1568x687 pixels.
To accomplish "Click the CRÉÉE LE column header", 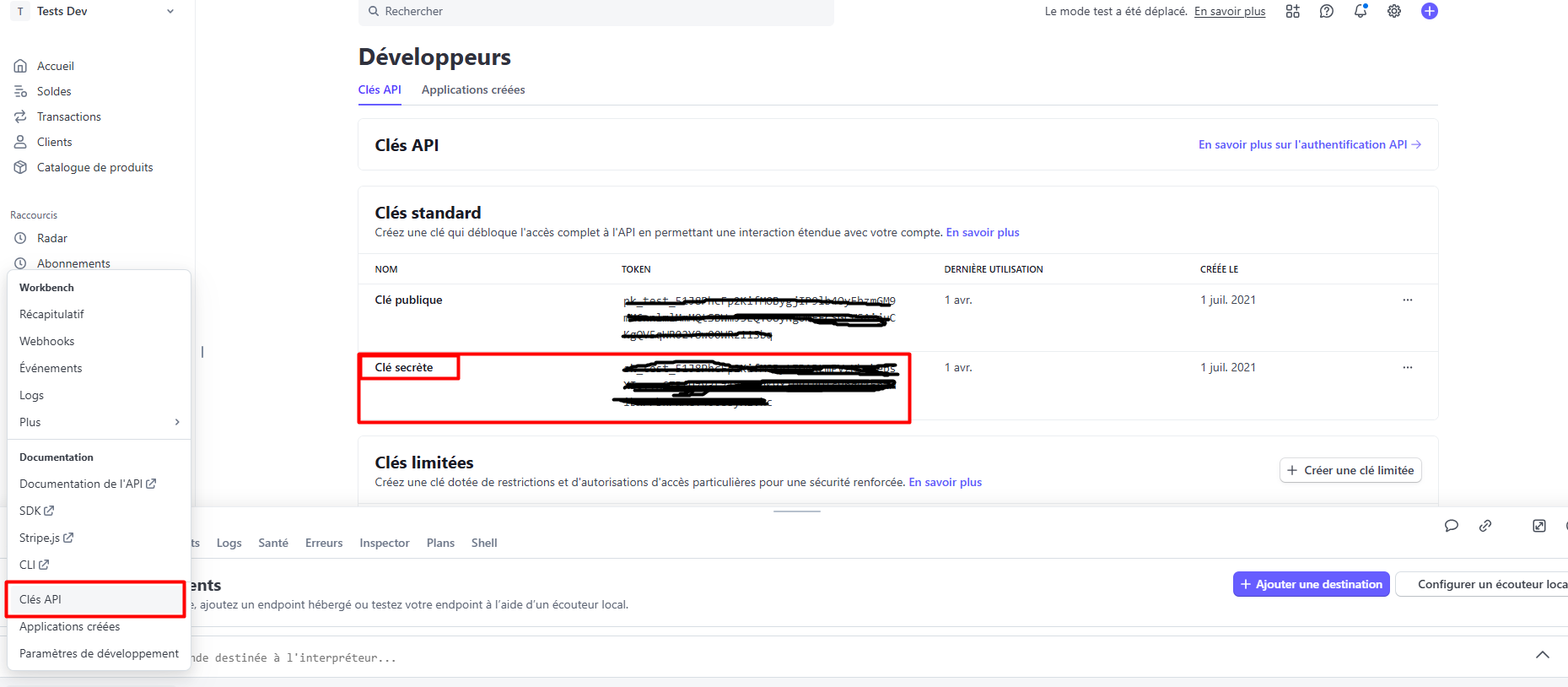I will click(x=1220, y=269).
